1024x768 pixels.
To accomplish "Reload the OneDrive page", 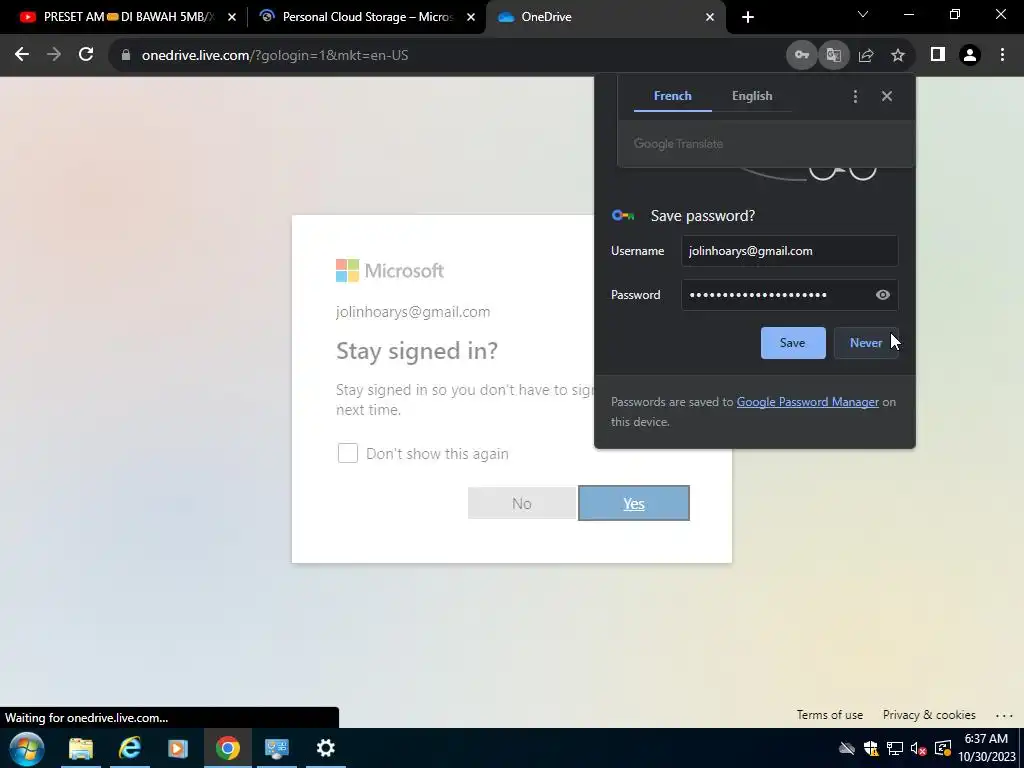I will coord(86,55).
